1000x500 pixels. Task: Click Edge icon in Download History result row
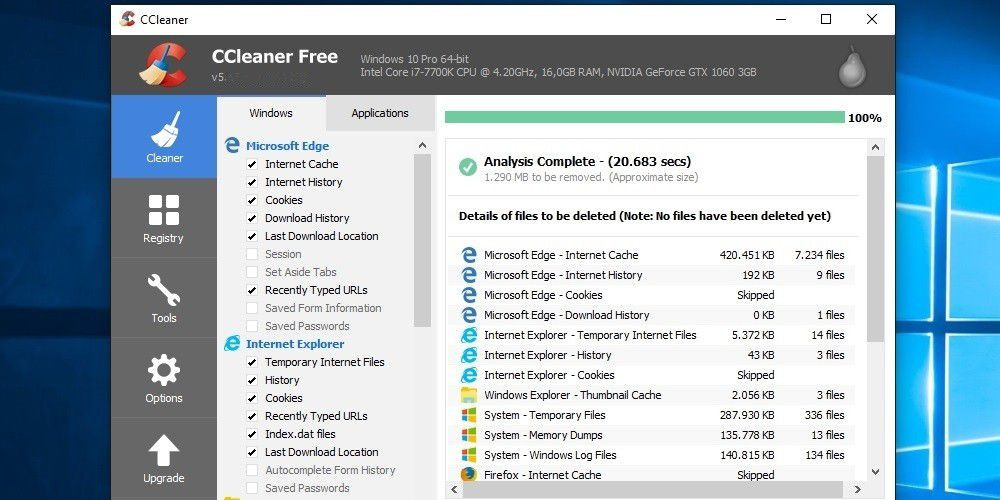point(469,315)
